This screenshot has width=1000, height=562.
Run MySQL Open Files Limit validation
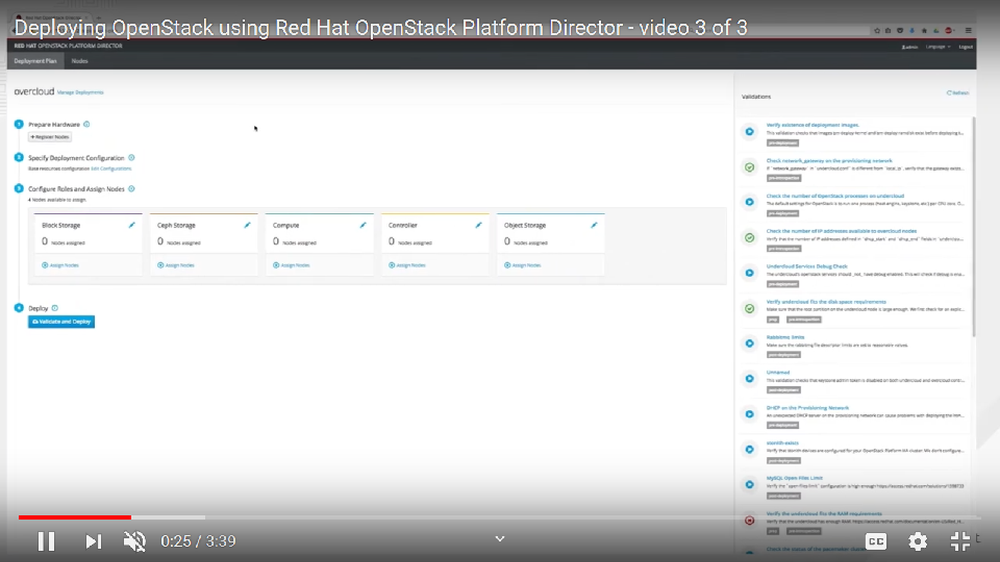(x=750, y=485)
